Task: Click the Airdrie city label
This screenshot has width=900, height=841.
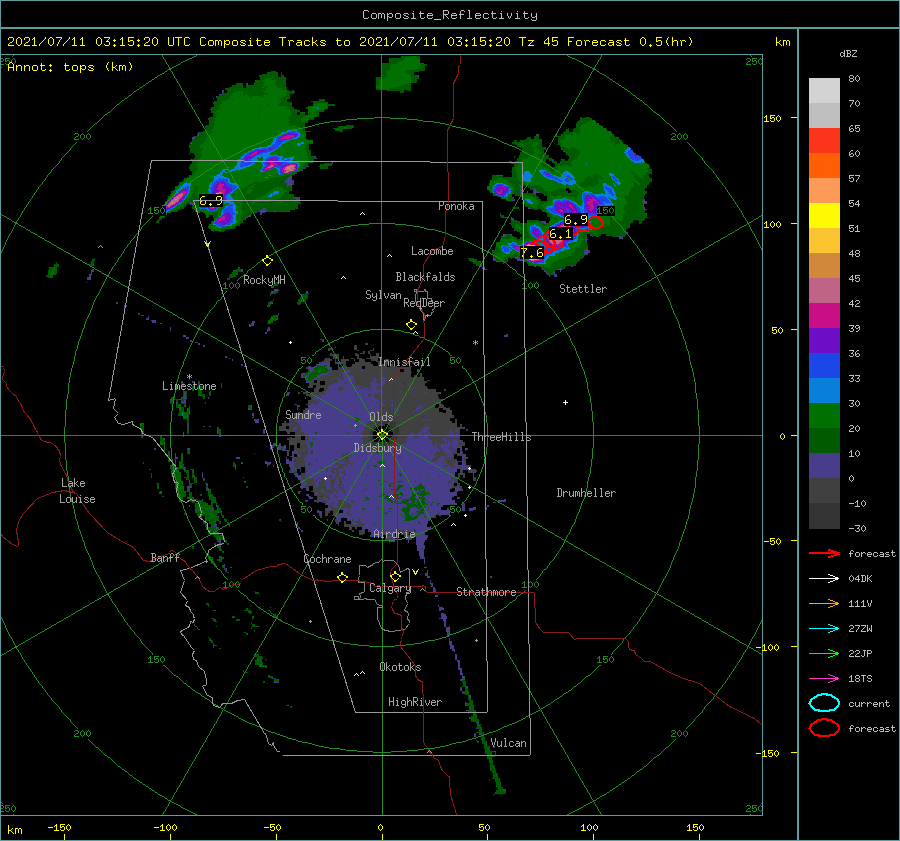Action: (394, 534)
